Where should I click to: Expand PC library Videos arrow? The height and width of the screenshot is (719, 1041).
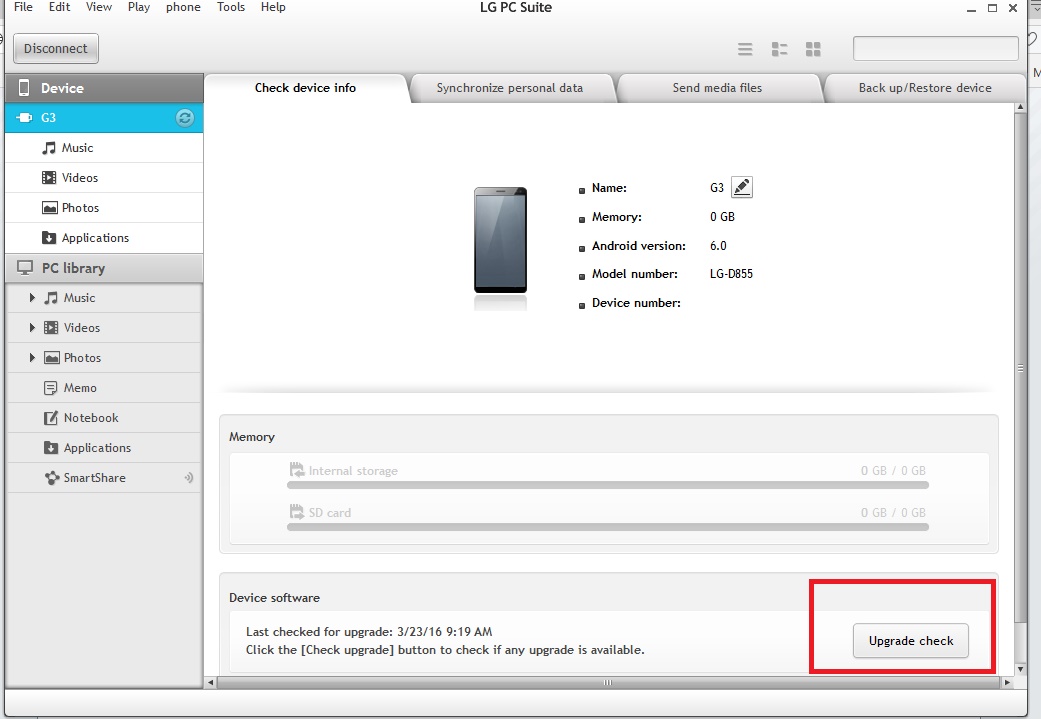click(32, 328)
